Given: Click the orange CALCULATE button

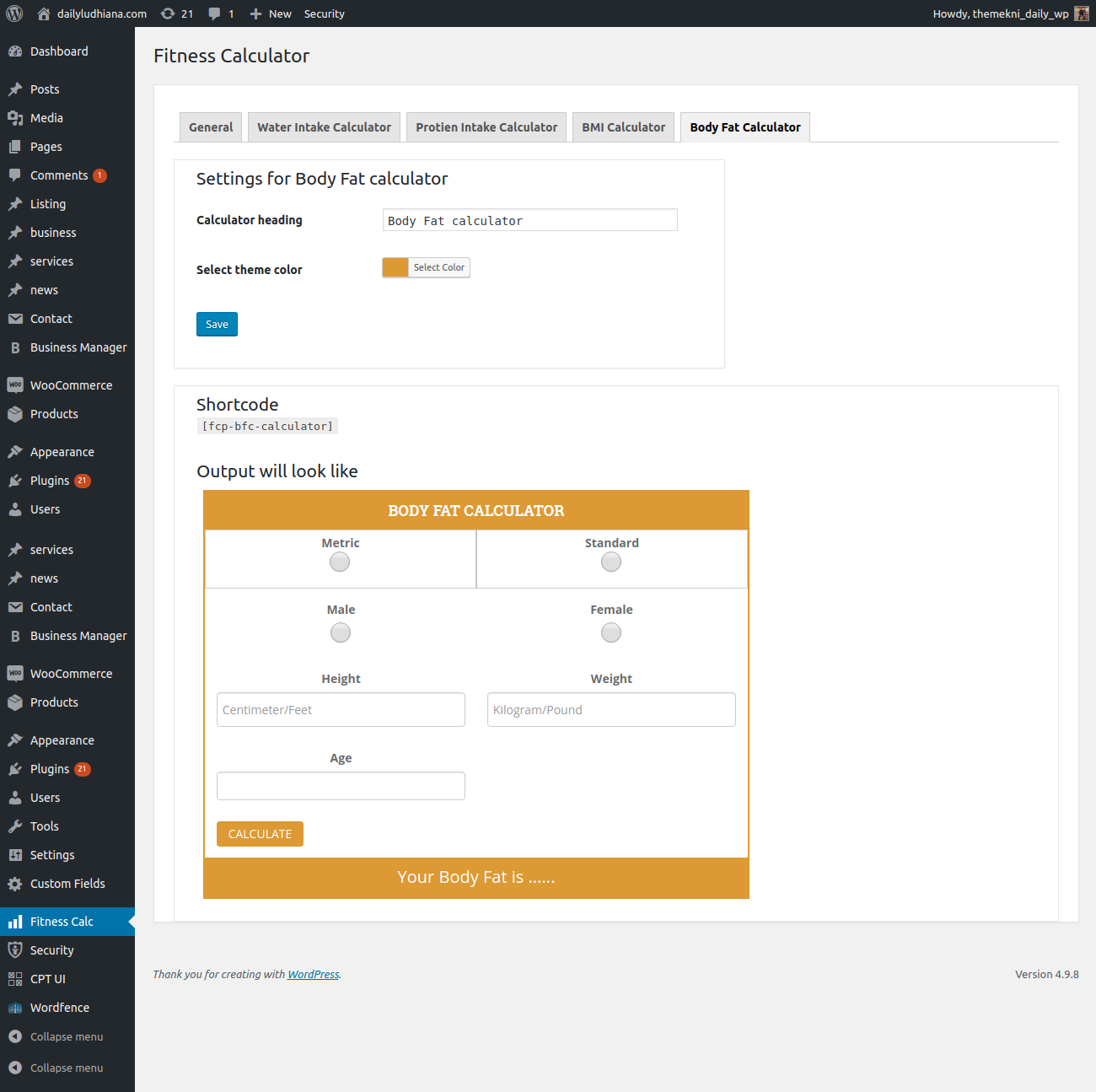Looking at the screenshot, I should (x=260, y=834).
